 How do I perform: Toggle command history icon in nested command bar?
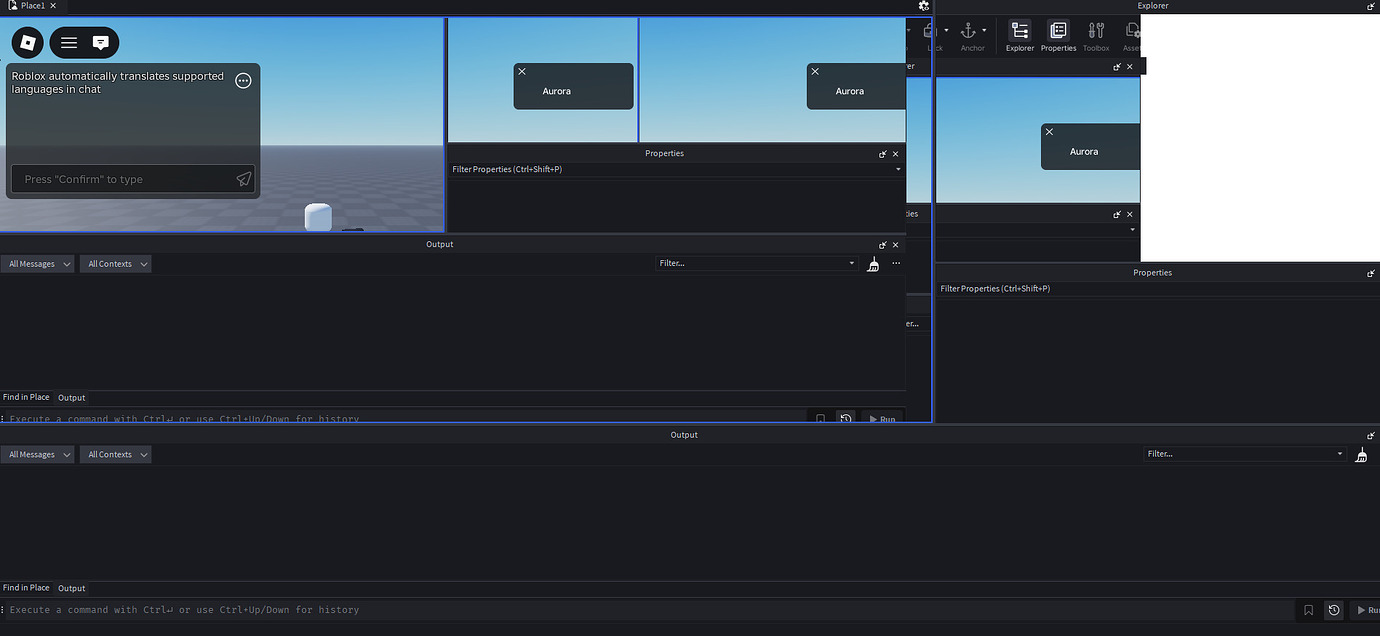[846, 418]
